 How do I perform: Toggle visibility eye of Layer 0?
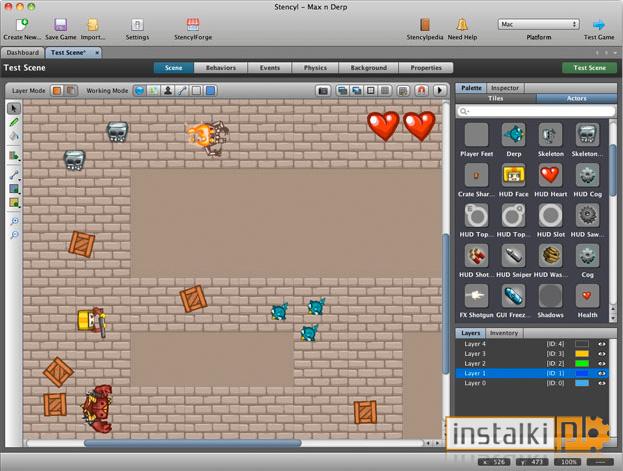click(x=602, y=383)
